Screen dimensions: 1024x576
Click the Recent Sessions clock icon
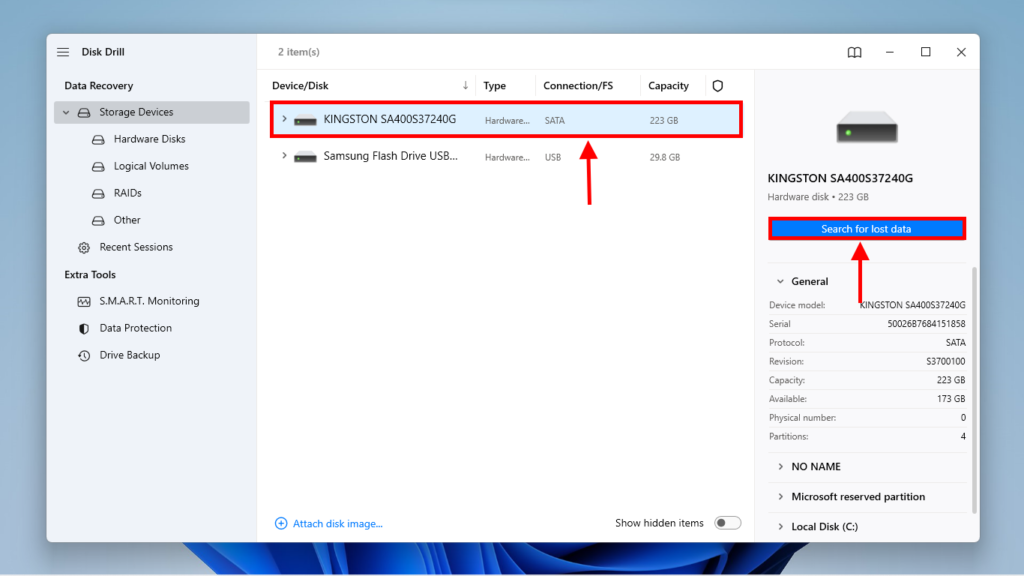(x=84, y=247)
